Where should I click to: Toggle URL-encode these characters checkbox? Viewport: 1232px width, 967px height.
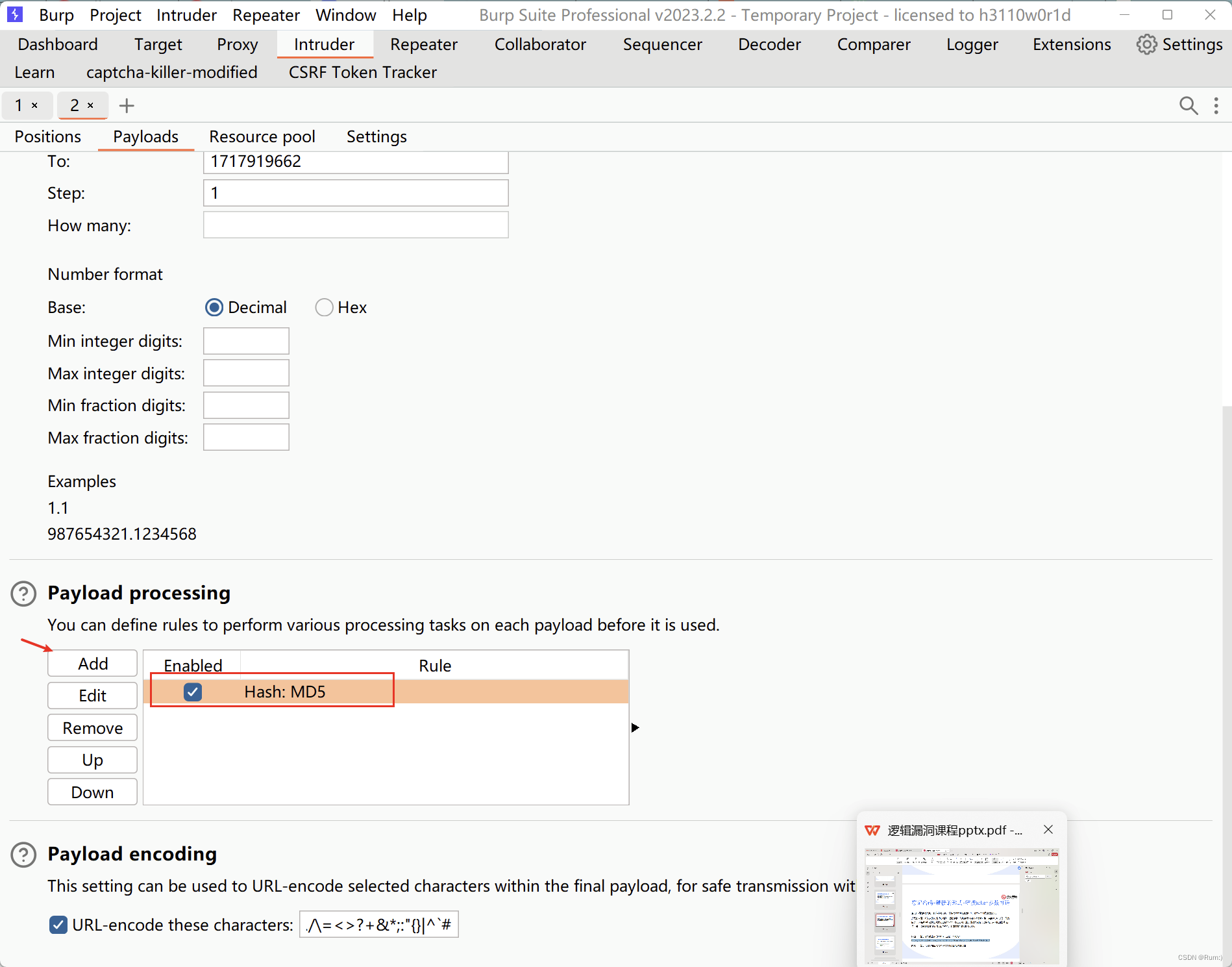(58, 925)
